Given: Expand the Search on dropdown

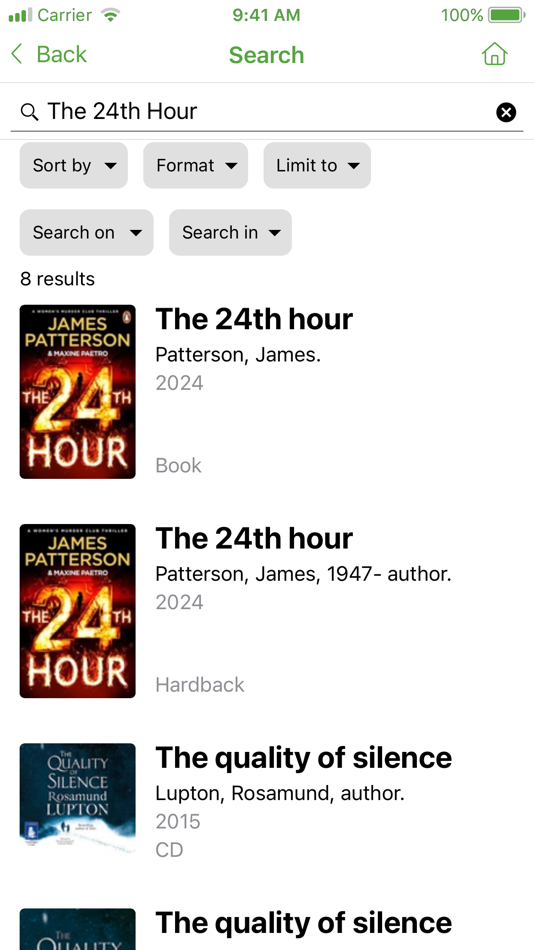Looking at the screenshot, I should [87, 233].
